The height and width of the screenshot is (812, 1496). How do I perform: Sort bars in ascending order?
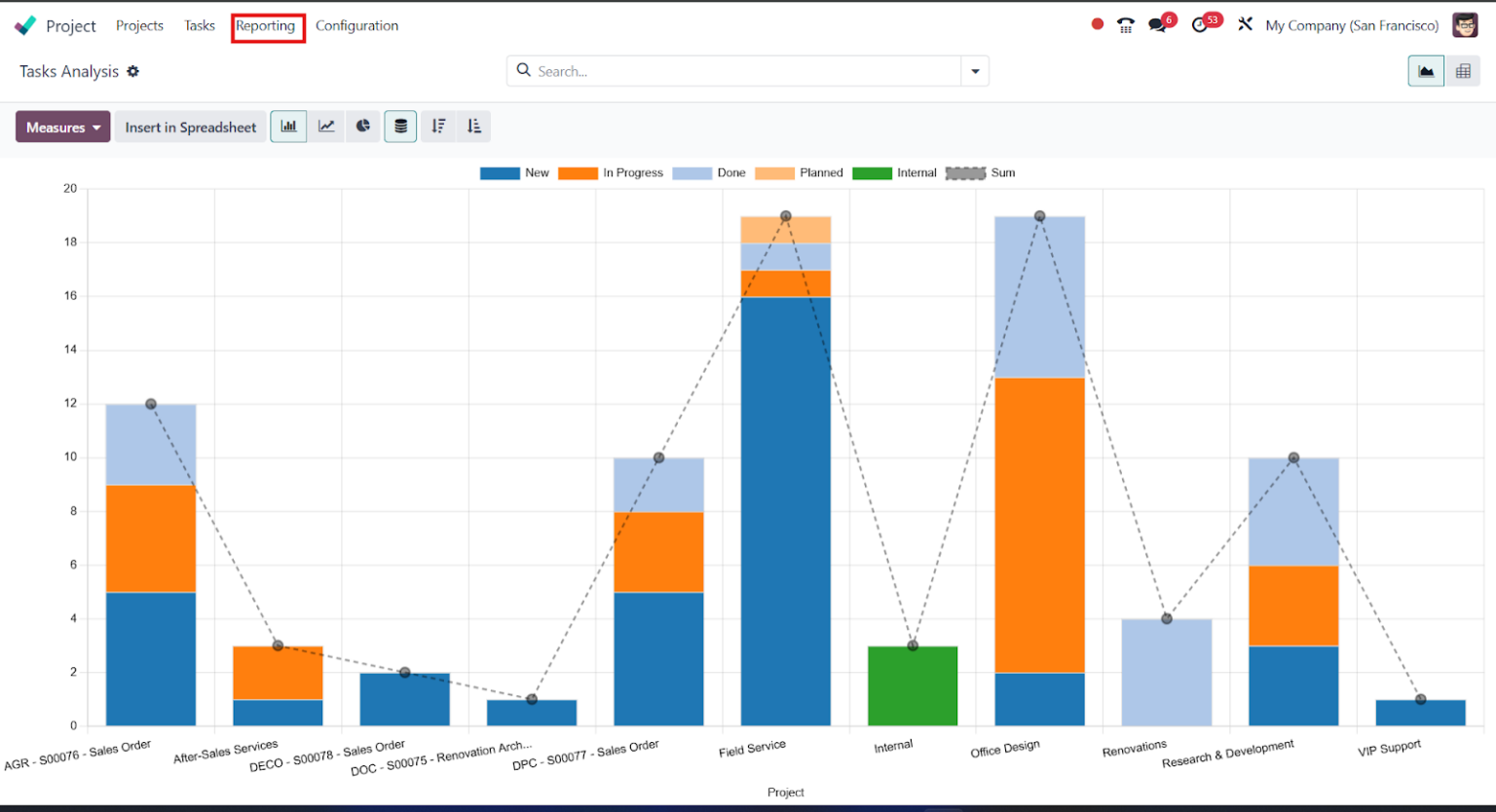[474, 126]
